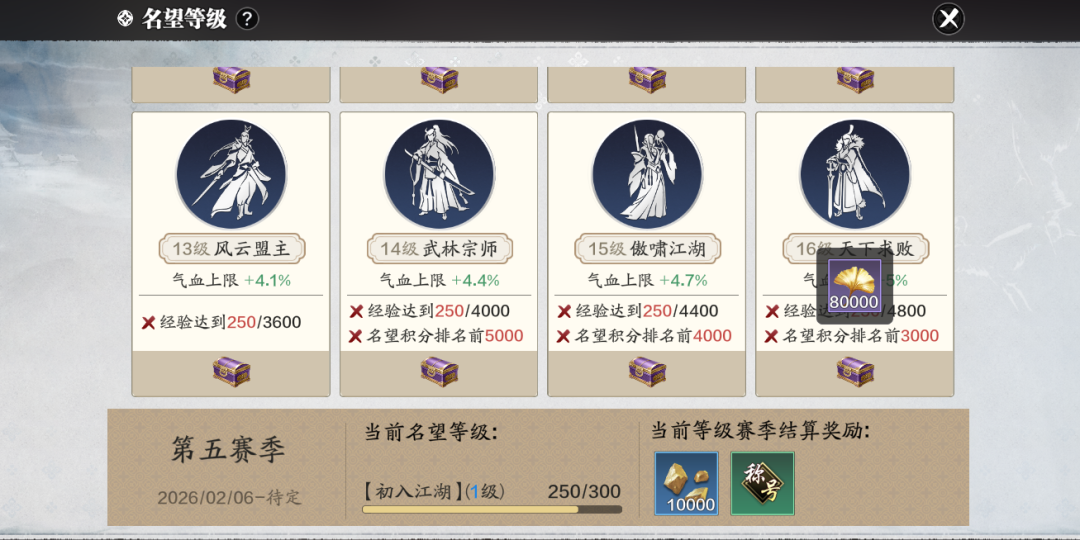The height and width of the screenshot is (540, 1080).
Task: Select the 傲啸江湖 character portrait
Action: point(647,174)
